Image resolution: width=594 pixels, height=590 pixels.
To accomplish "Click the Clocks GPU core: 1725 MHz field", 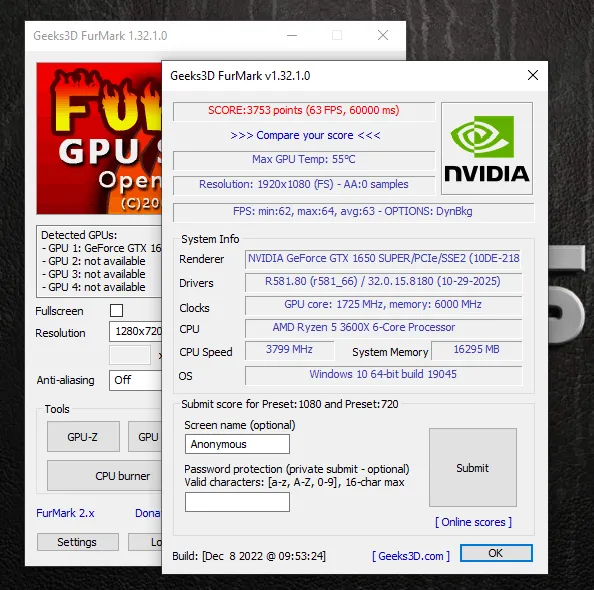I will tap(383, 305).
